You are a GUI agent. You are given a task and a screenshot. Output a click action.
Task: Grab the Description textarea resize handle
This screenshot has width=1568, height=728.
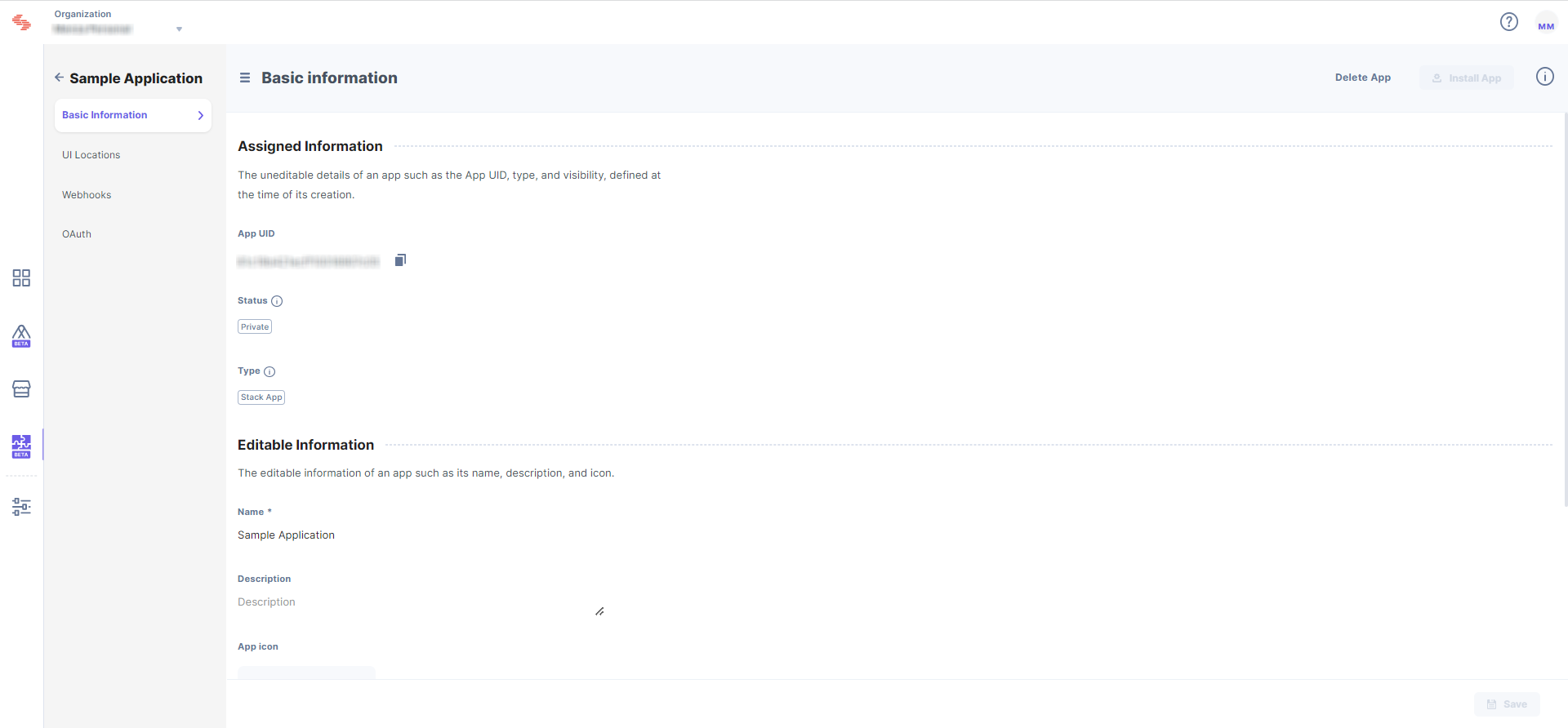tap(599, 611)
